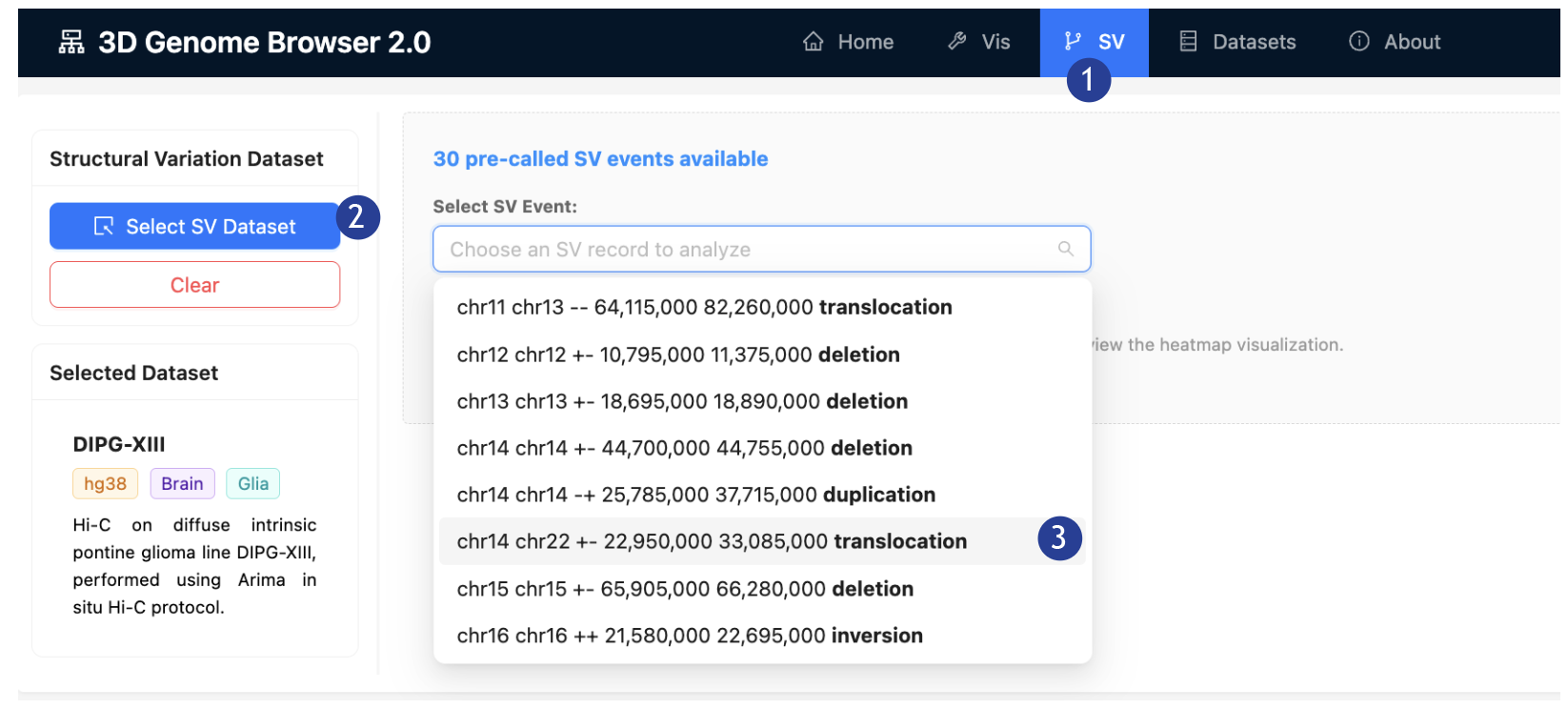Click the Home house icon
This screenshot has width=1568, height=709.
[813, 41]
